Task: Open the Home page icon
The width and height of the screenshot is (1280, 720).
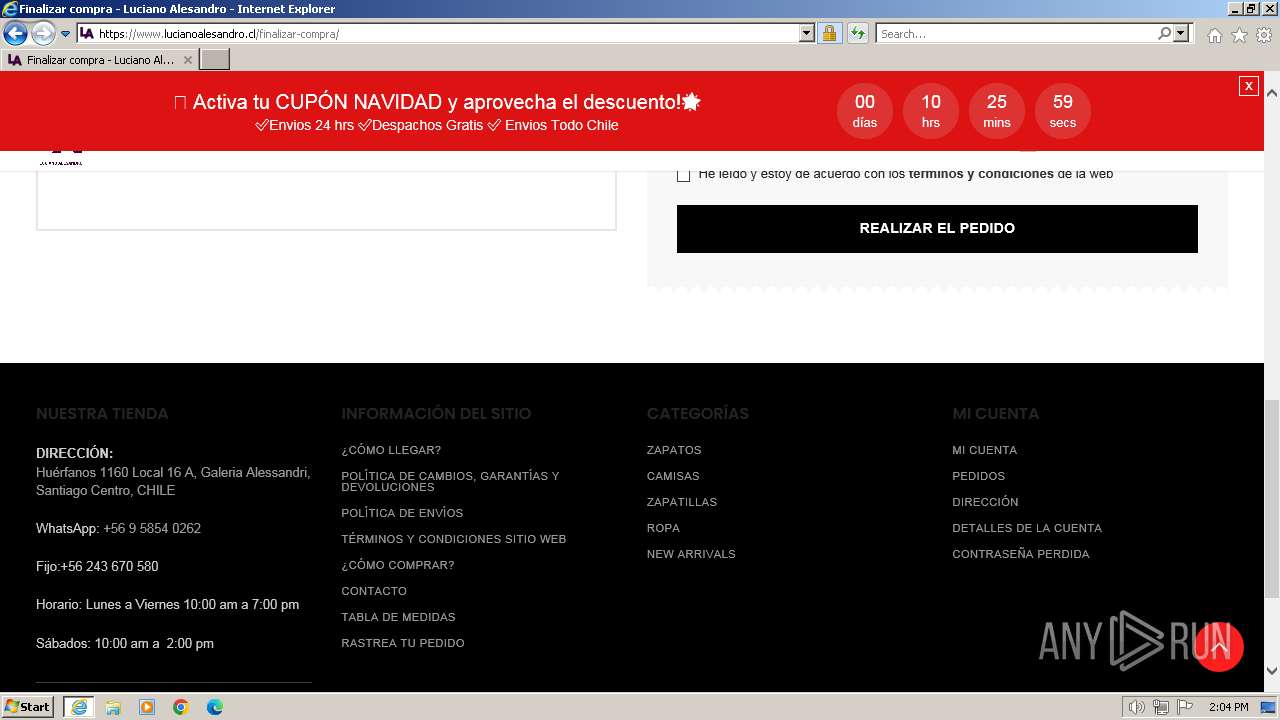Action: 1214,35
